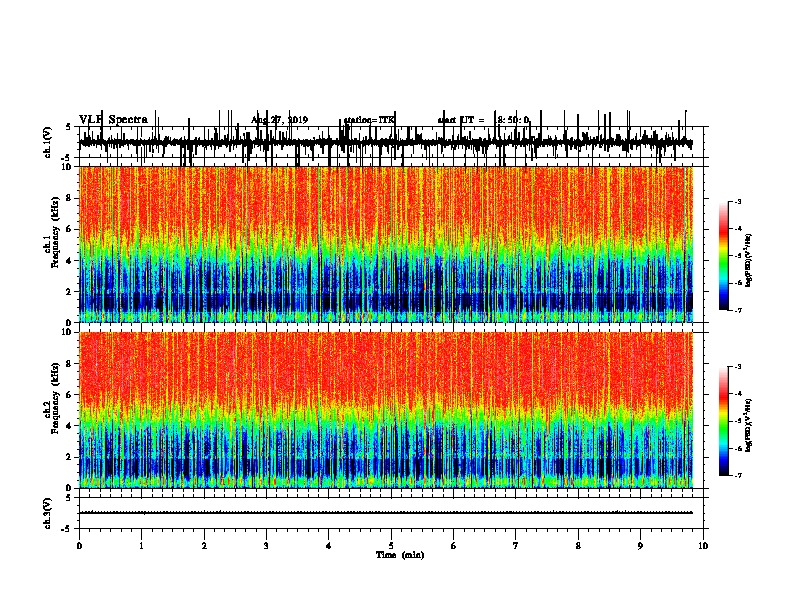Click the 'station=ITK' header label

pyautogui.click(x=369, y=120)
